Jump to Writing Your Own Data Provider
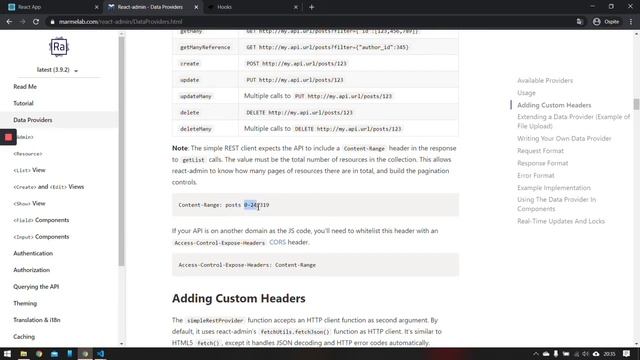 click(564, 138)
